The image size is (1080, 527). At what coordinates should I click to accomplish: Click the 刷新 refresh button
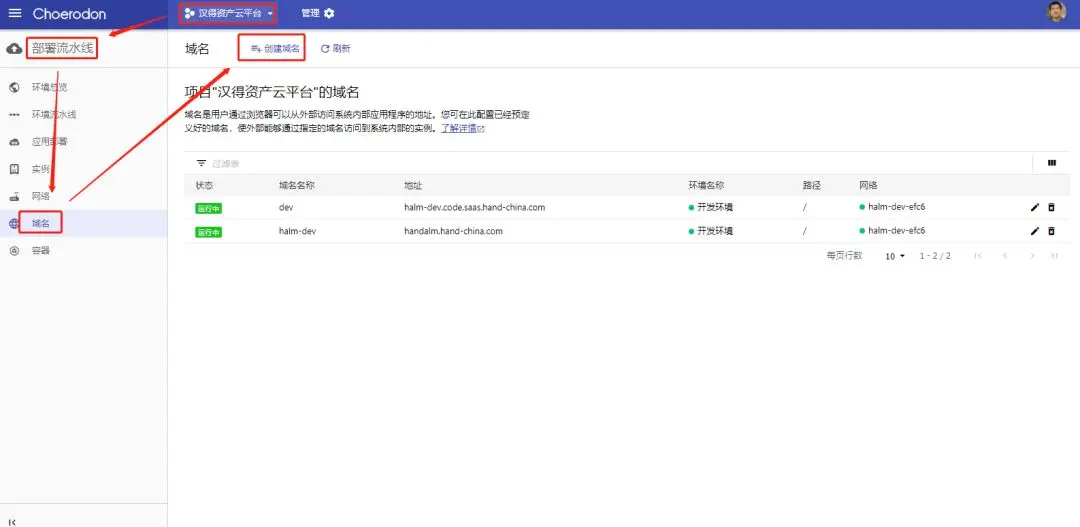point(335,49)
